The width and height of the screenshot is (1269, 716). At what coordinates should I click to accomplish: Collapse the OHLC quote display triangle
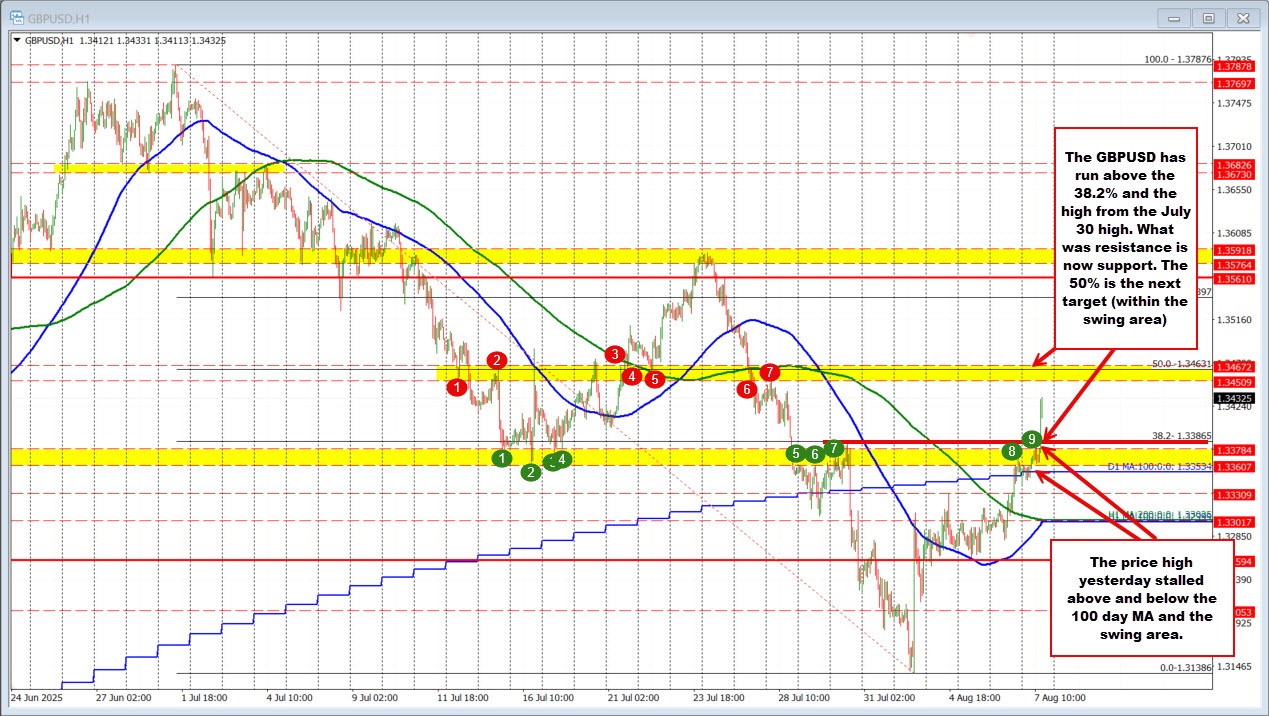click(x=17, y=40)
